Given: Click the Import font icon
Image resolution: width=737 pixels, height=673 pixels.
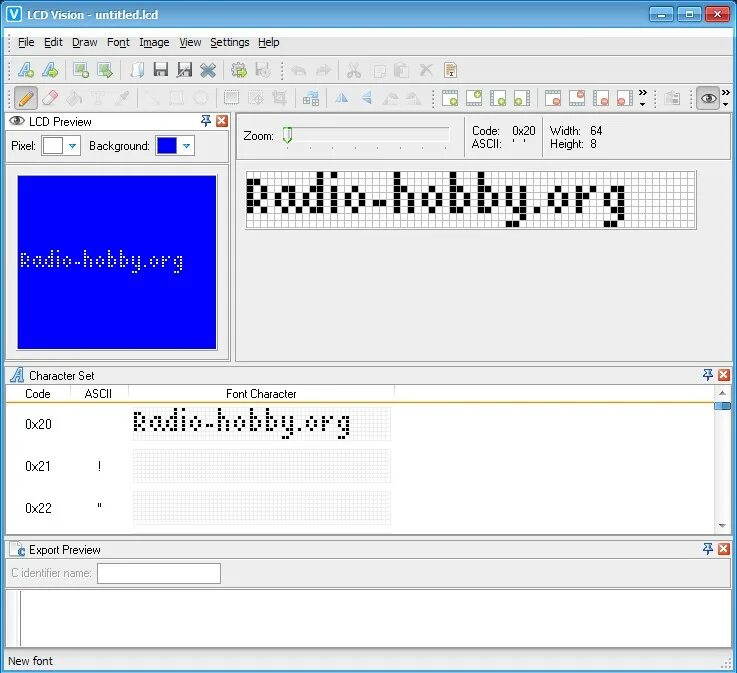Looking at the screenshot, I should coord(50,70).
